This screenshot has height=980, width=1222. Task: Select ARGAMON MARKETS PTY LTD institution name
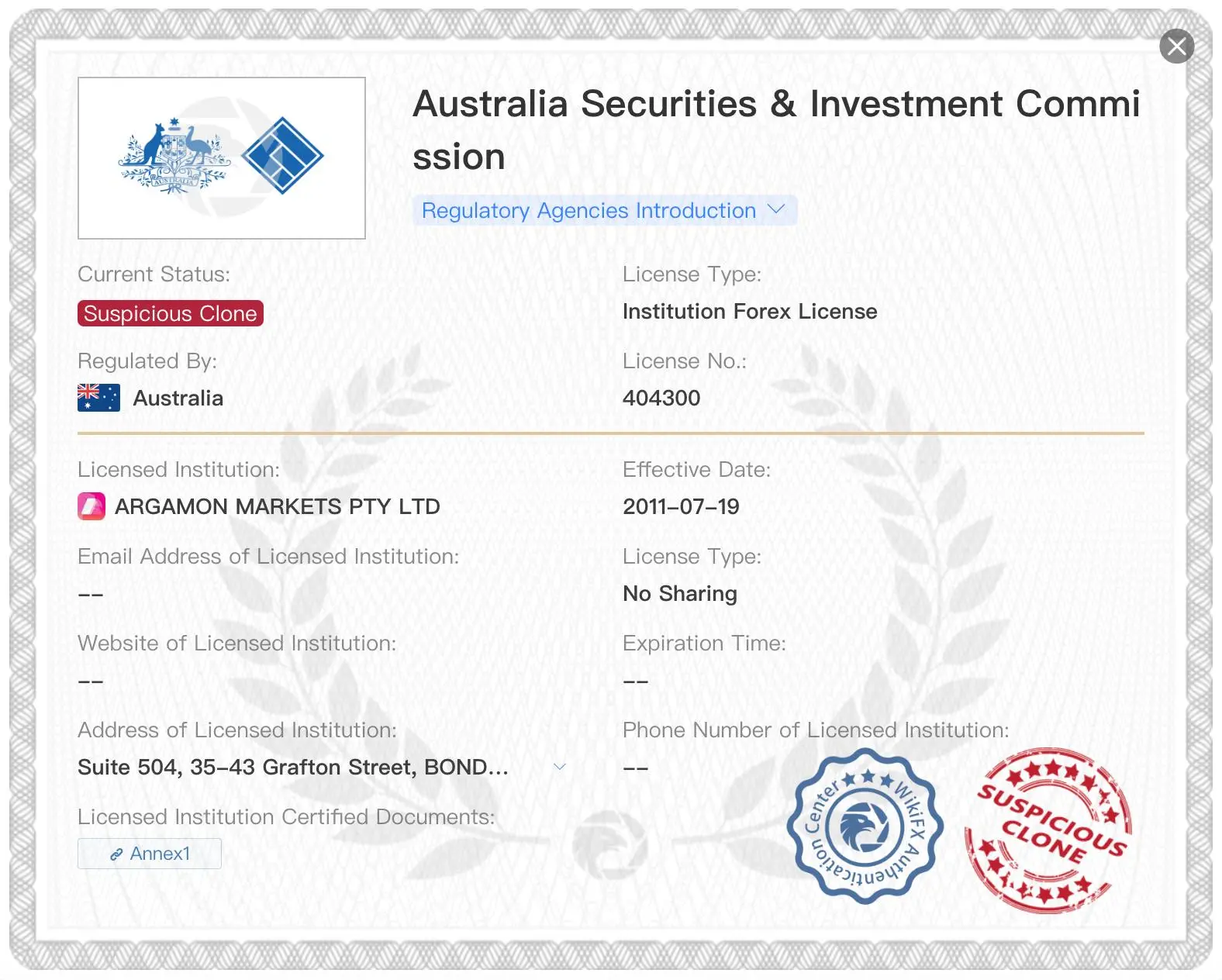(278, 506)
